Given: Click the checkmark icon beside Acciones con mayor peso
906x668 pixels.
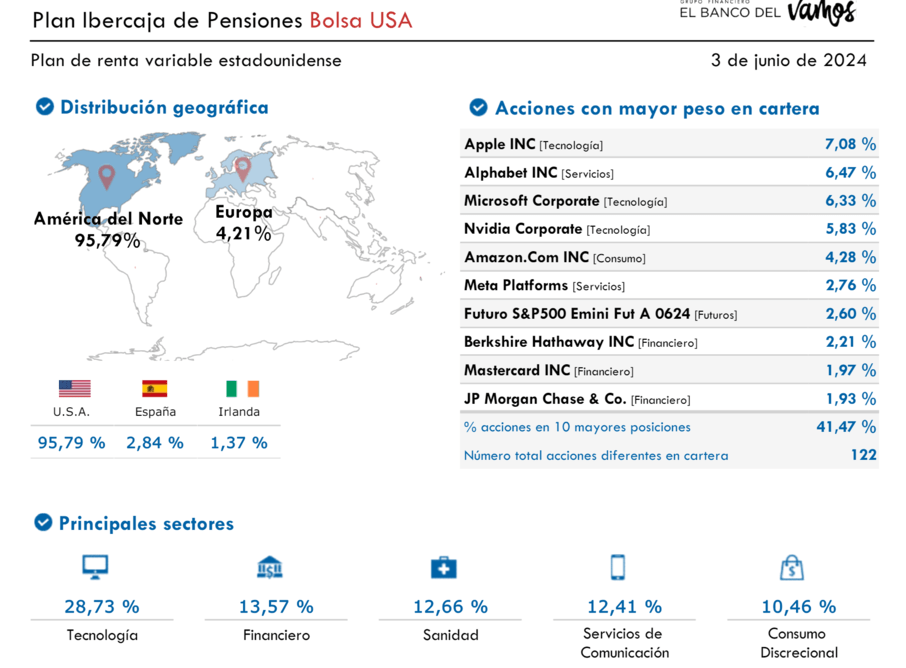Looking at the screenshot, I should (478, 107).
